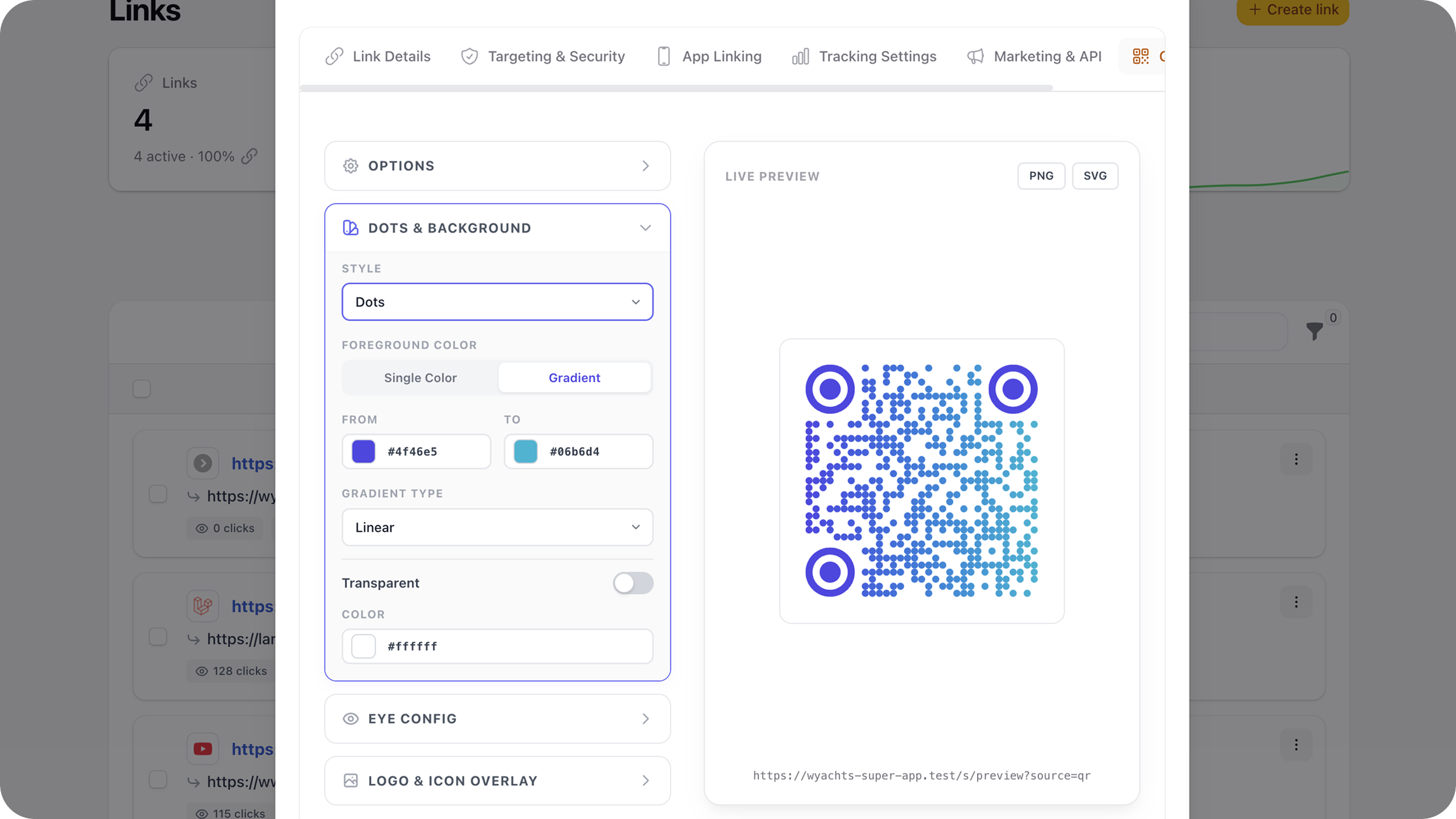This screenshot has width=1456, height=819.
Task: Open the App Linking tab
Action: (x=709, y=56)
